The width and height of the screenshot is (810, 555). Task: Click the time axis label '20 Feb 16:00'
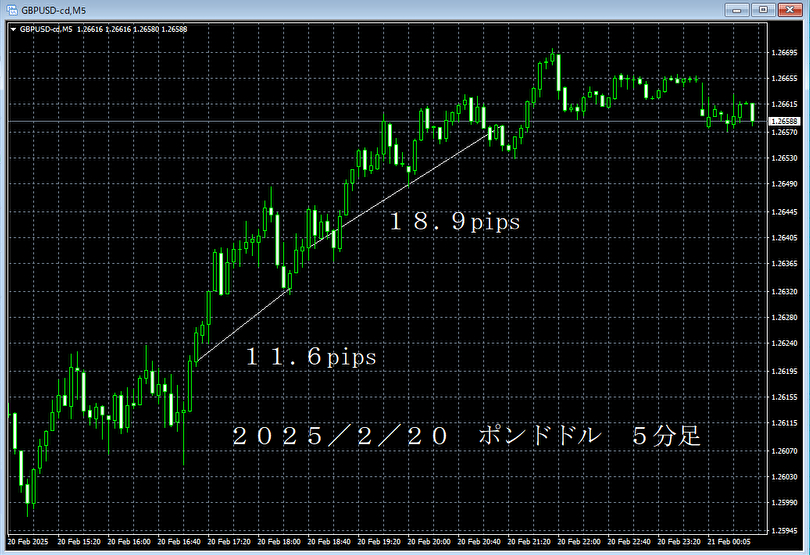(129, 542)
